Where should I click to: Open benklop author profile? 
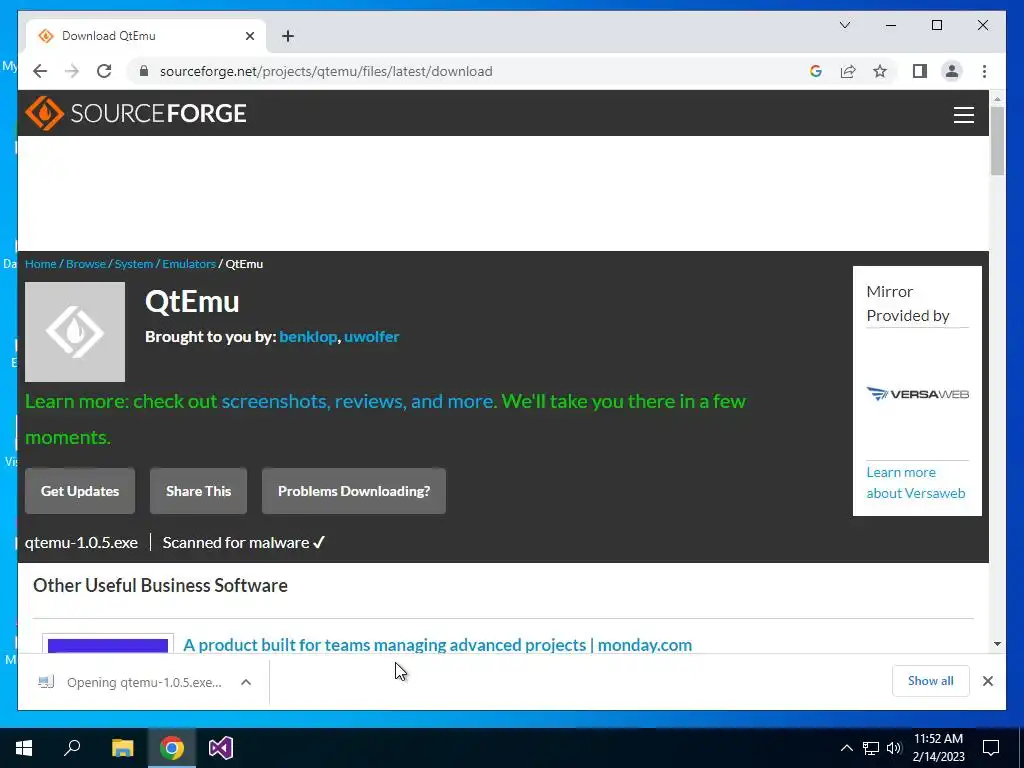pyautogui.click(x=308, y=336)
